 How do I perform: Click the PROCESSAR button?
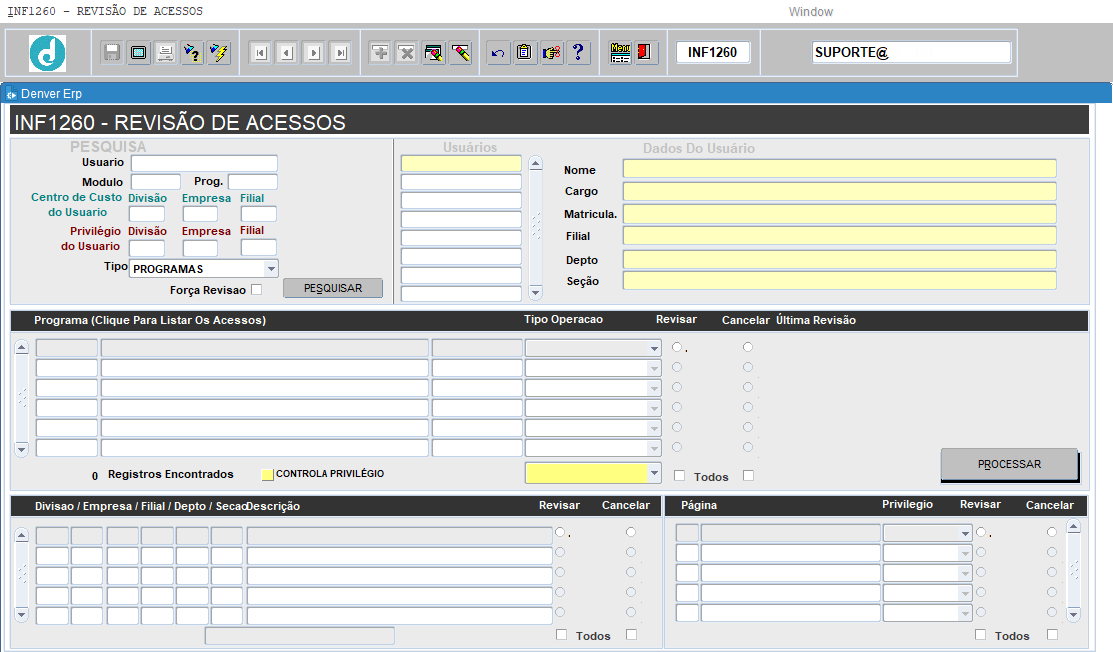(x=1009, y=464)
